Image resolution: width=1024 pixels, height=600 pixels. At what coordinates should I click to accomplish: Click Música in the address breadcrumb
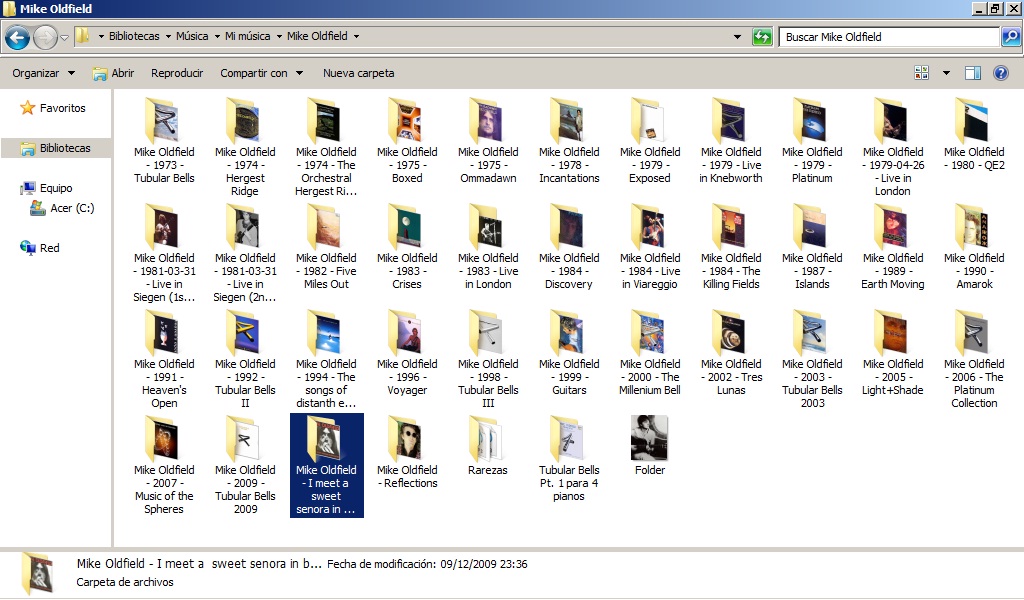point(192,37)
